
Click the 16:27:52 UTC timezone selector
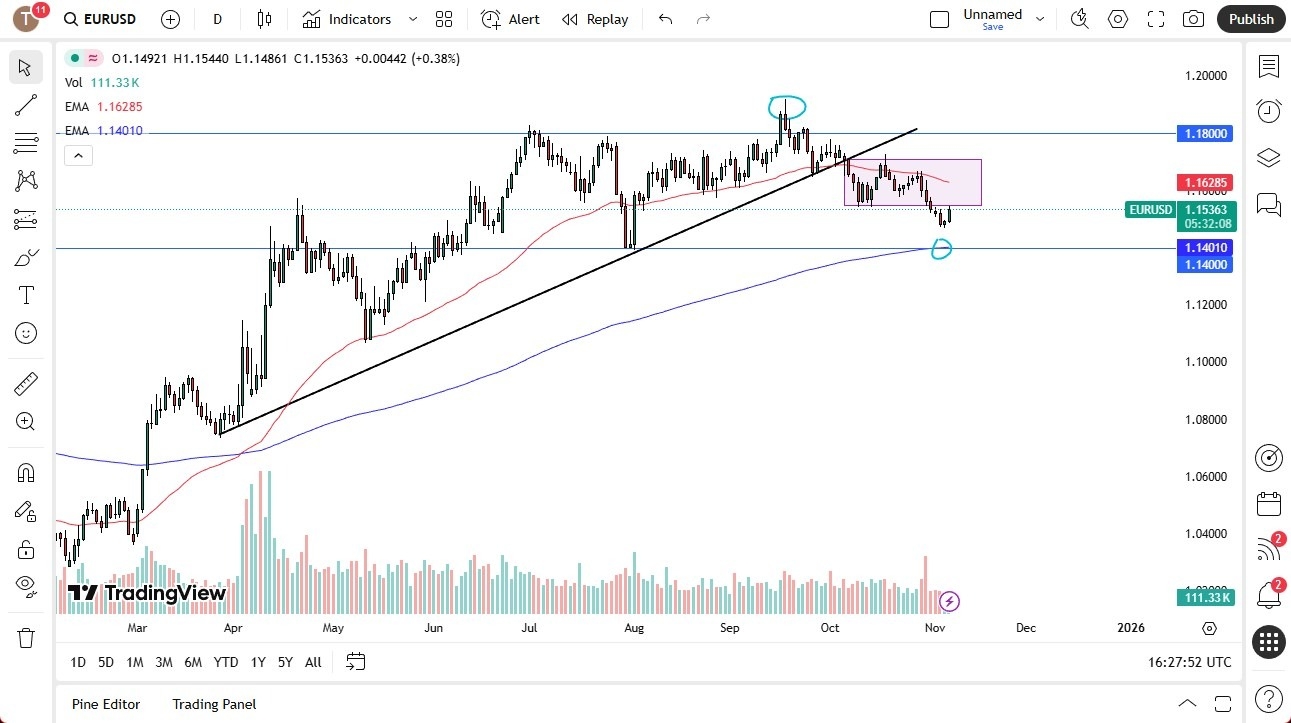(1189, 662)
